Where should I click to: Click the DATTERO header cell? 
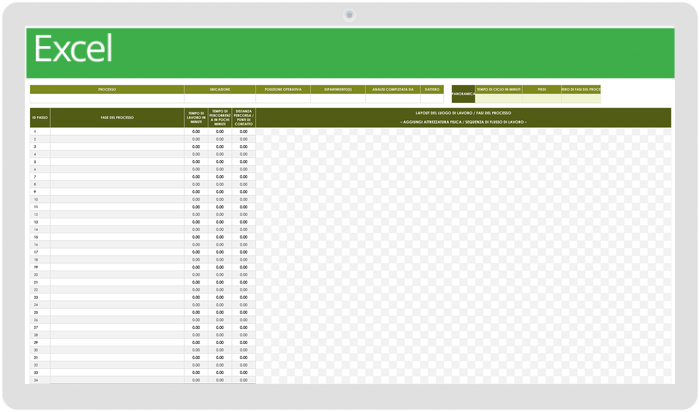point(432,89)
